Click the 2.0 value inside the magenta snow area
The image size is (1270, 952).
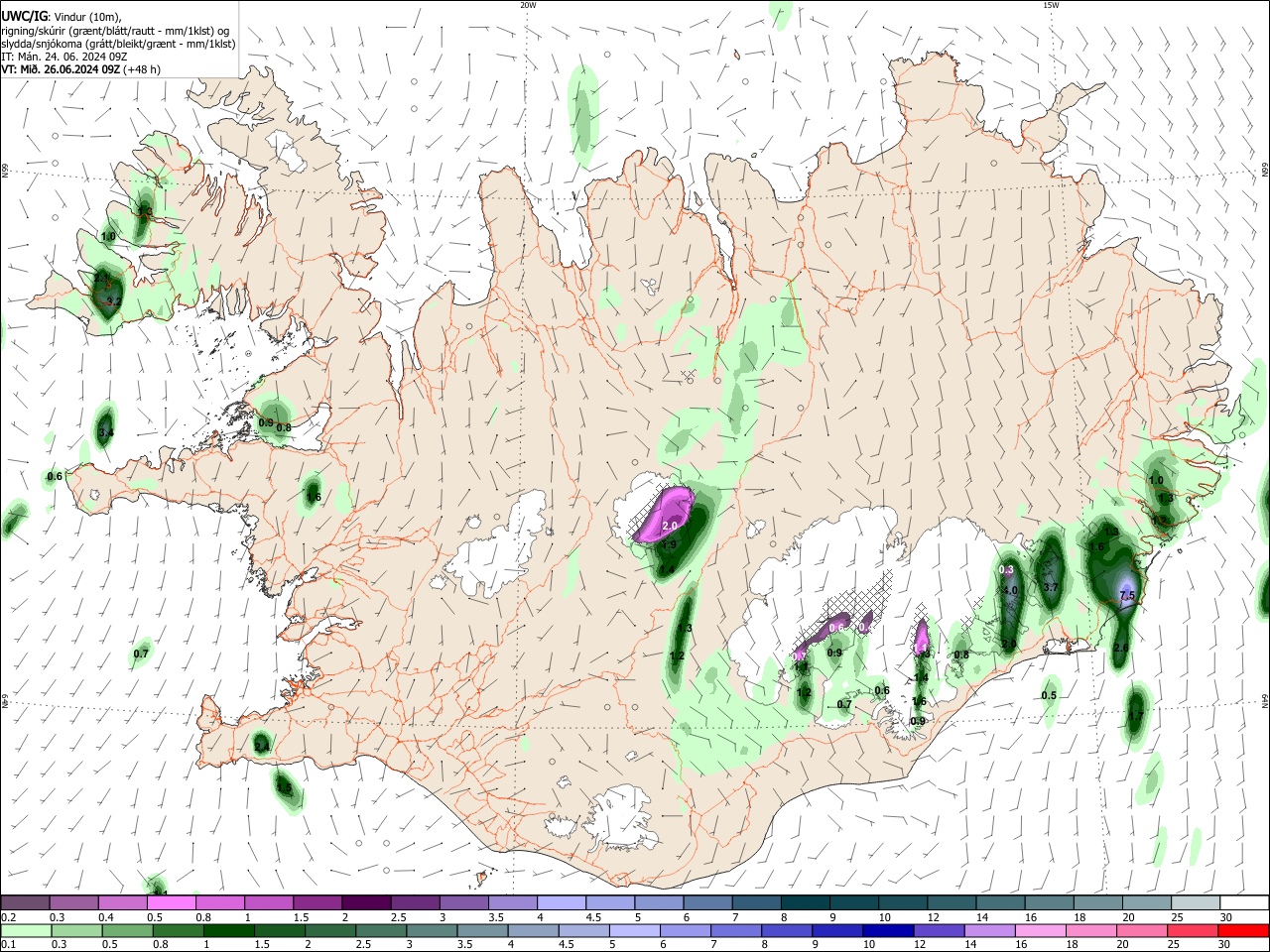point(669,526)
